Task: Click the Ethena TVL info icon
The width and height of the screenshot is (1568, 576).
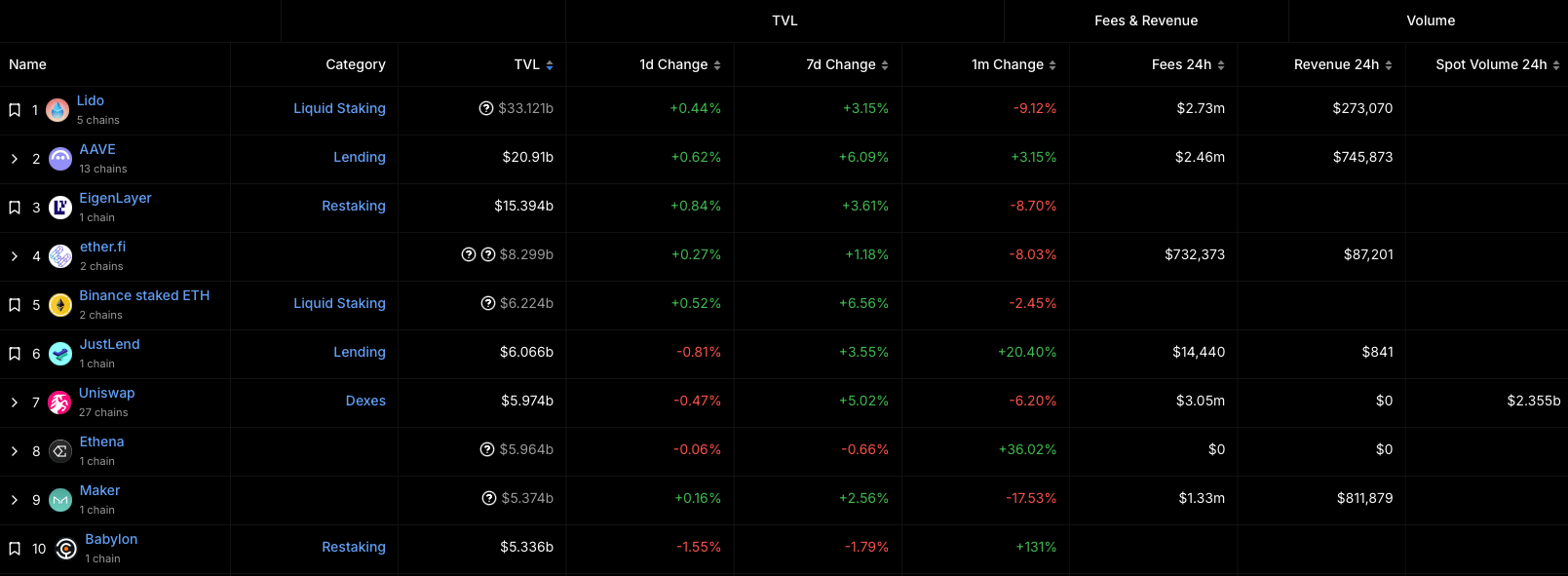Action: click(487, 449)
